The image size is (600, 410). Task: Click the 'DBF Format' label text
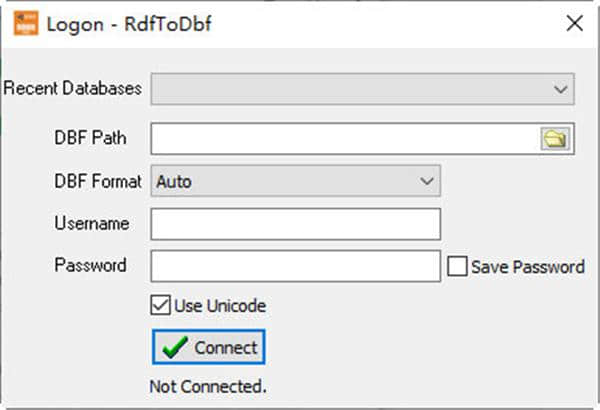pos(98,181)
